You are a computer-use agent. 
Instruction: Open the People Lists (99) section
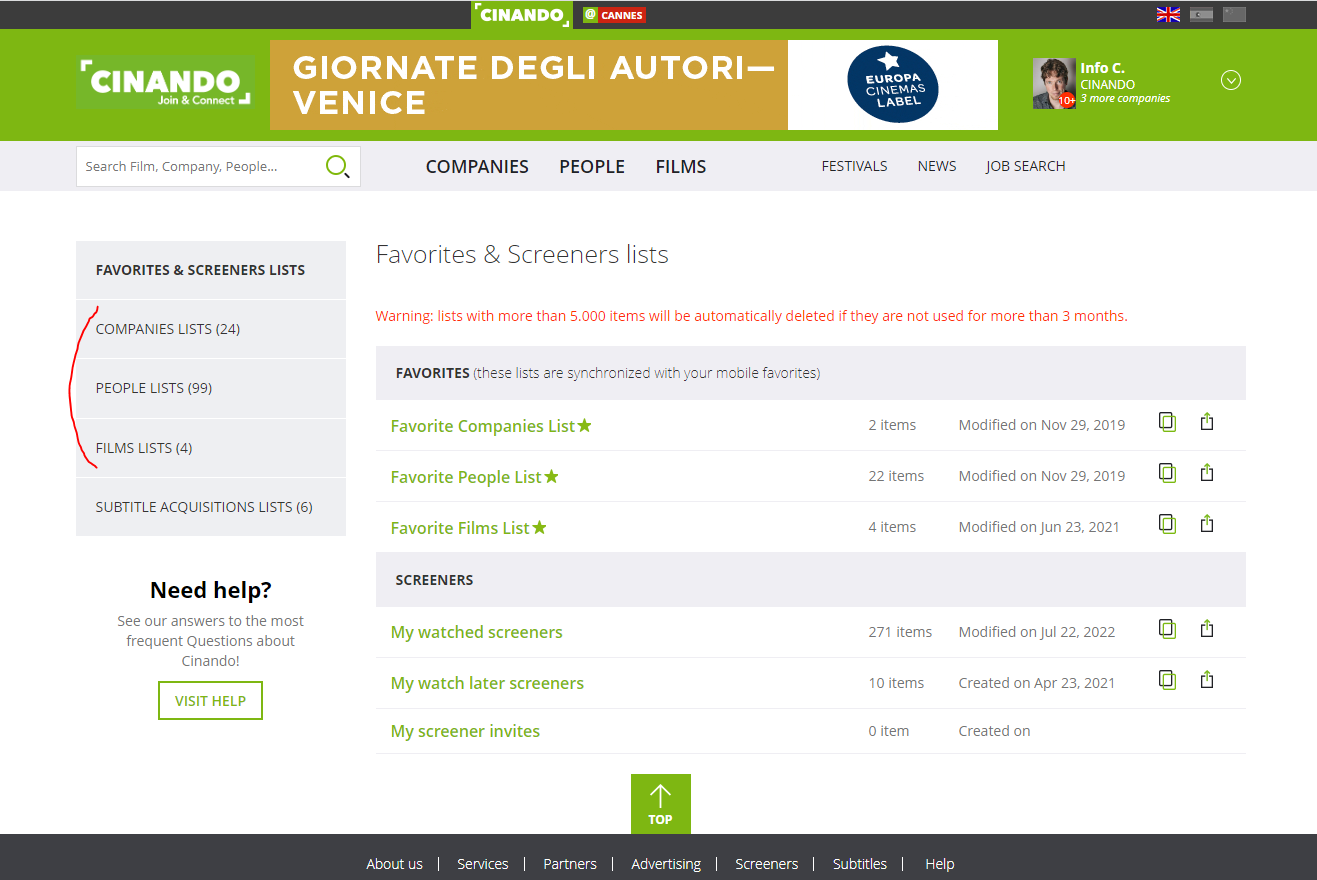tap(154, 388)
